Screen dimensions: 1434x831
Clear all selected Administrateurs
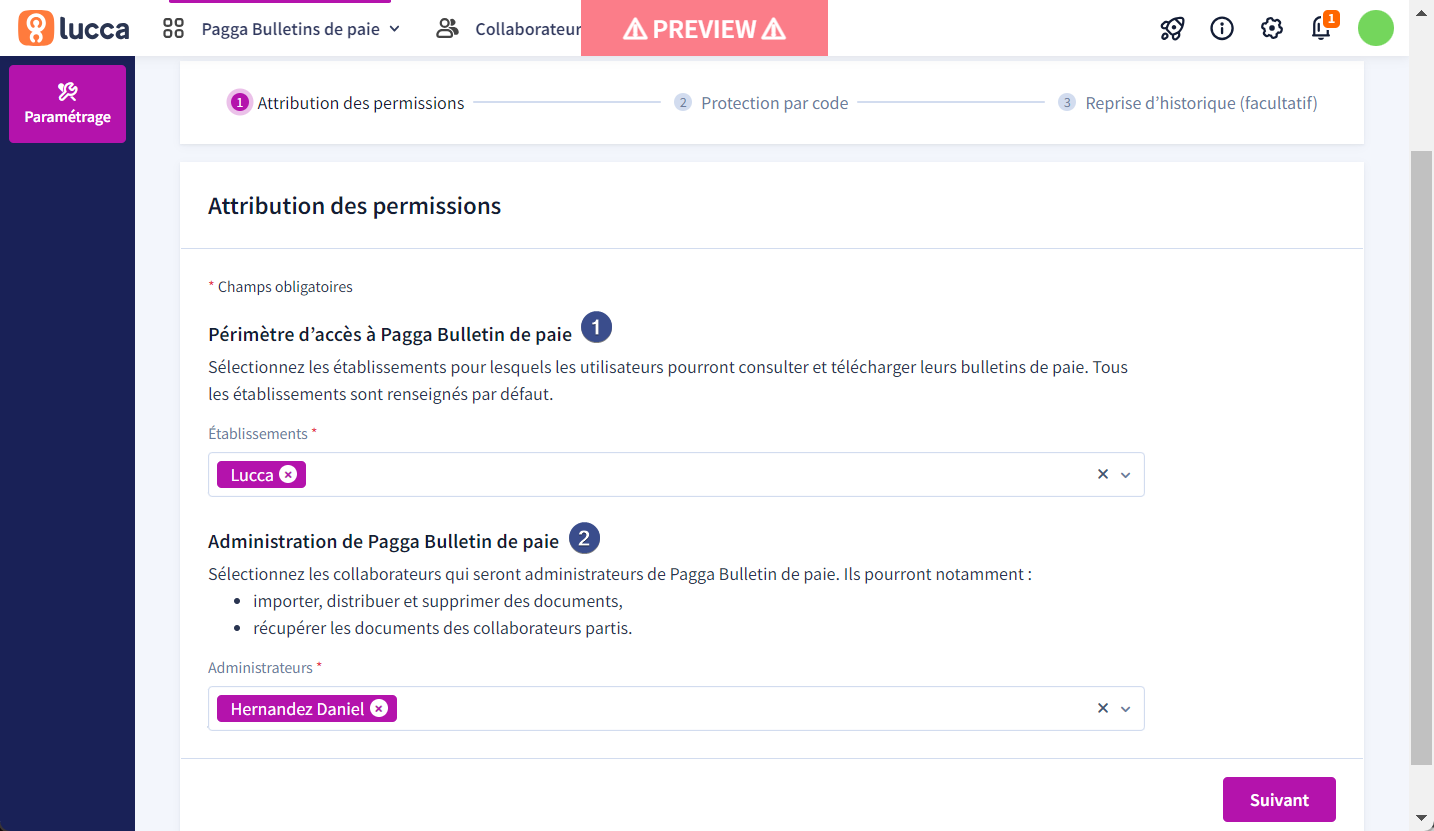tap(1103, 708)
